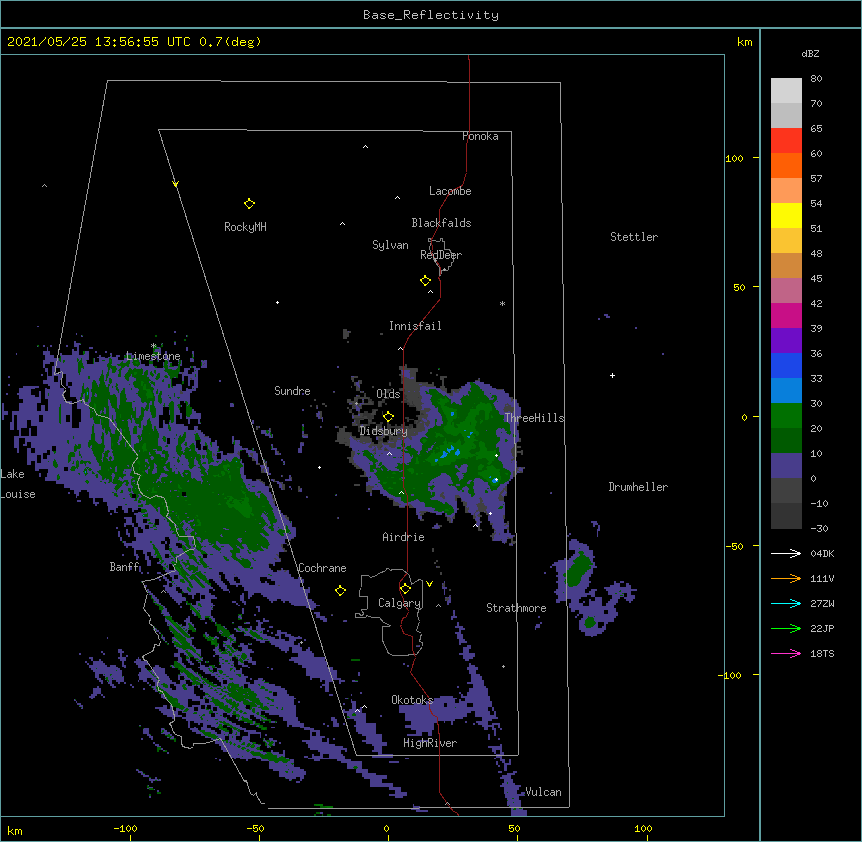Click the Calgary city label
This screenshot has height=842, width=862.
tap(400, 603)
